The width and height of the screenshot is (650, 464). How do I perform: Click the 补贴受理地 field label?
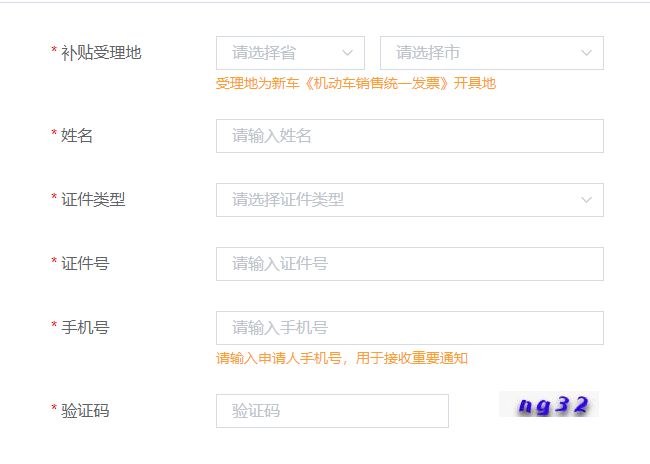[101, 53]
